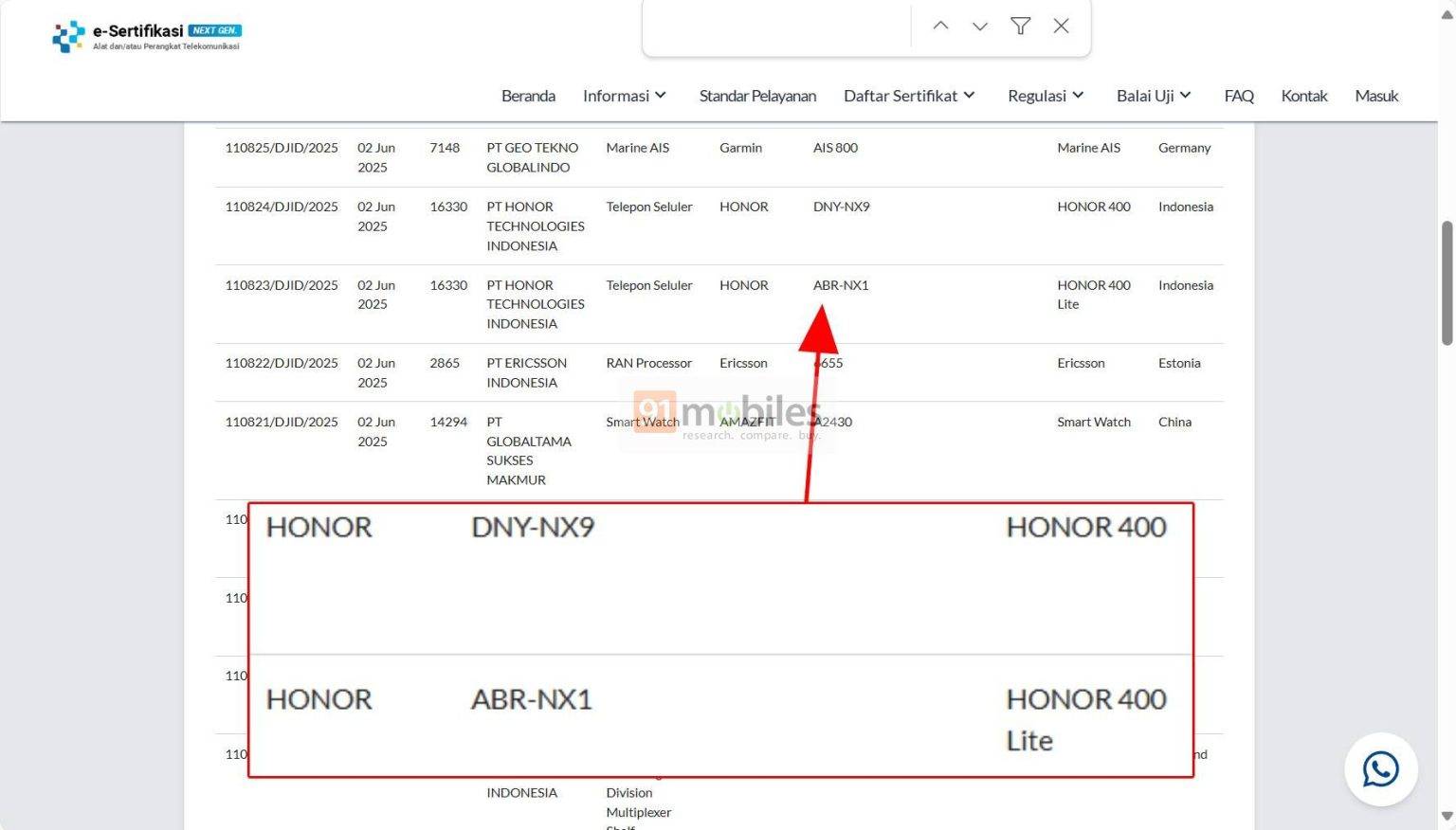The image size is (1456, 830).
Task: Open the Balai Uji dropdown
Action: [x=1153, y=95]
